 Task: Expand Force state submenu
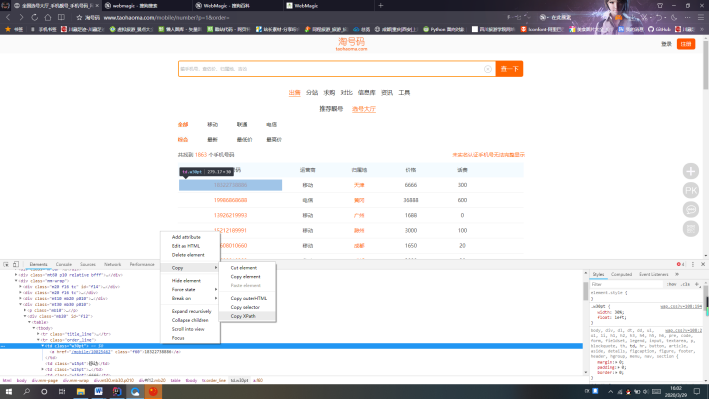click(x=190, y=290)
